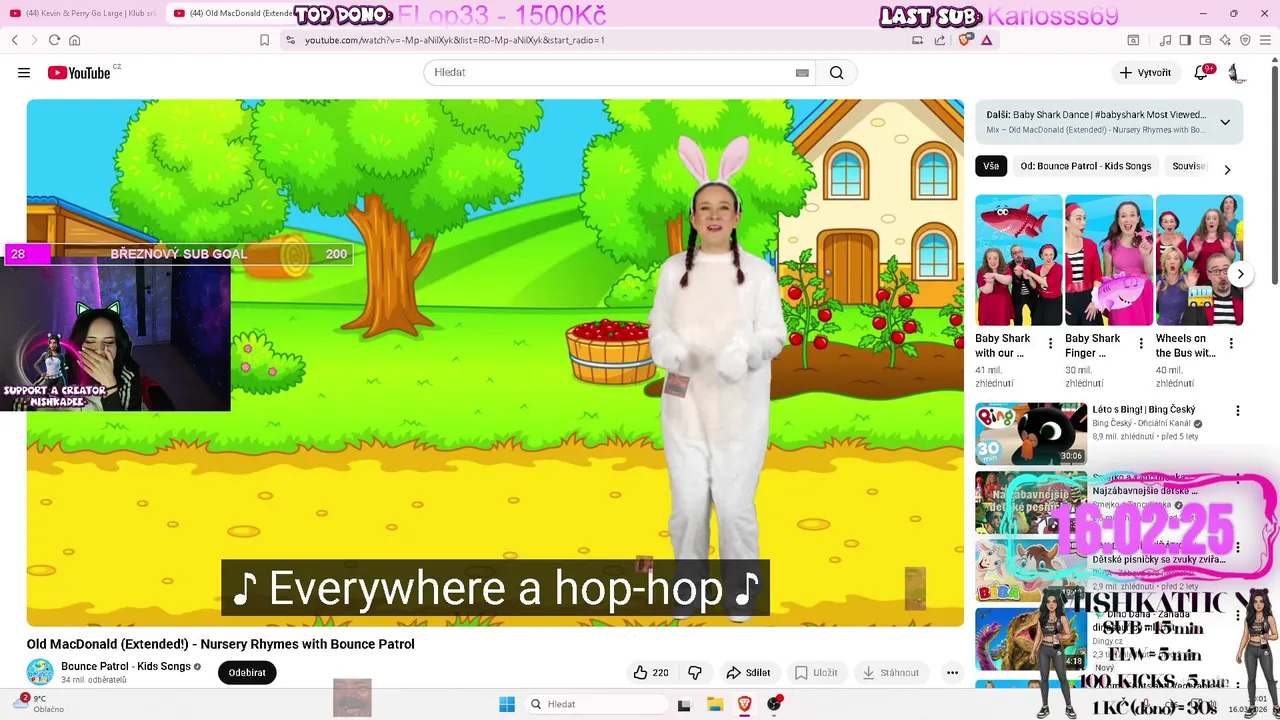Go to browser home page
This screenshot has width=1280, height=720.
[74, 40]
